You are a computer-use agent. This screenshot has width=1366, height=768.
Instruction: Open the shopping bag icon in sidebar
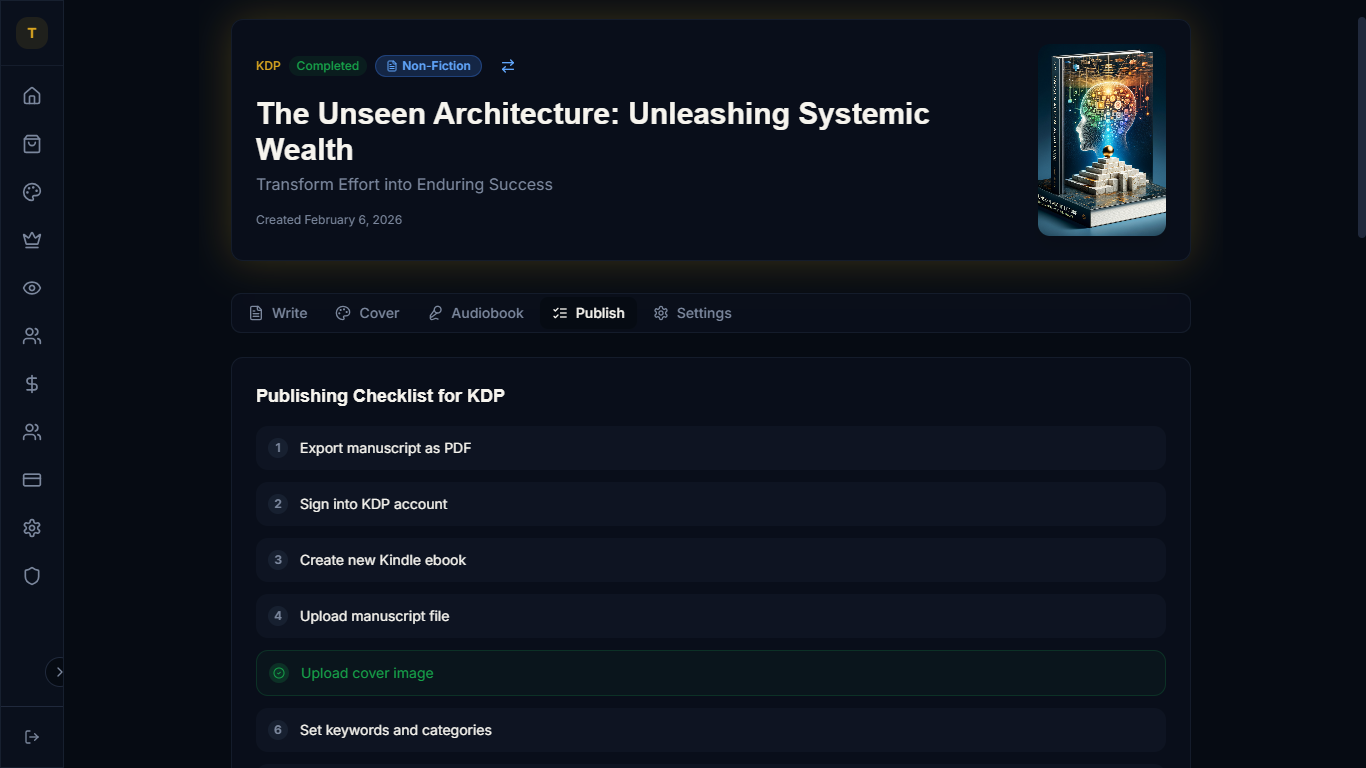[32, 144]
